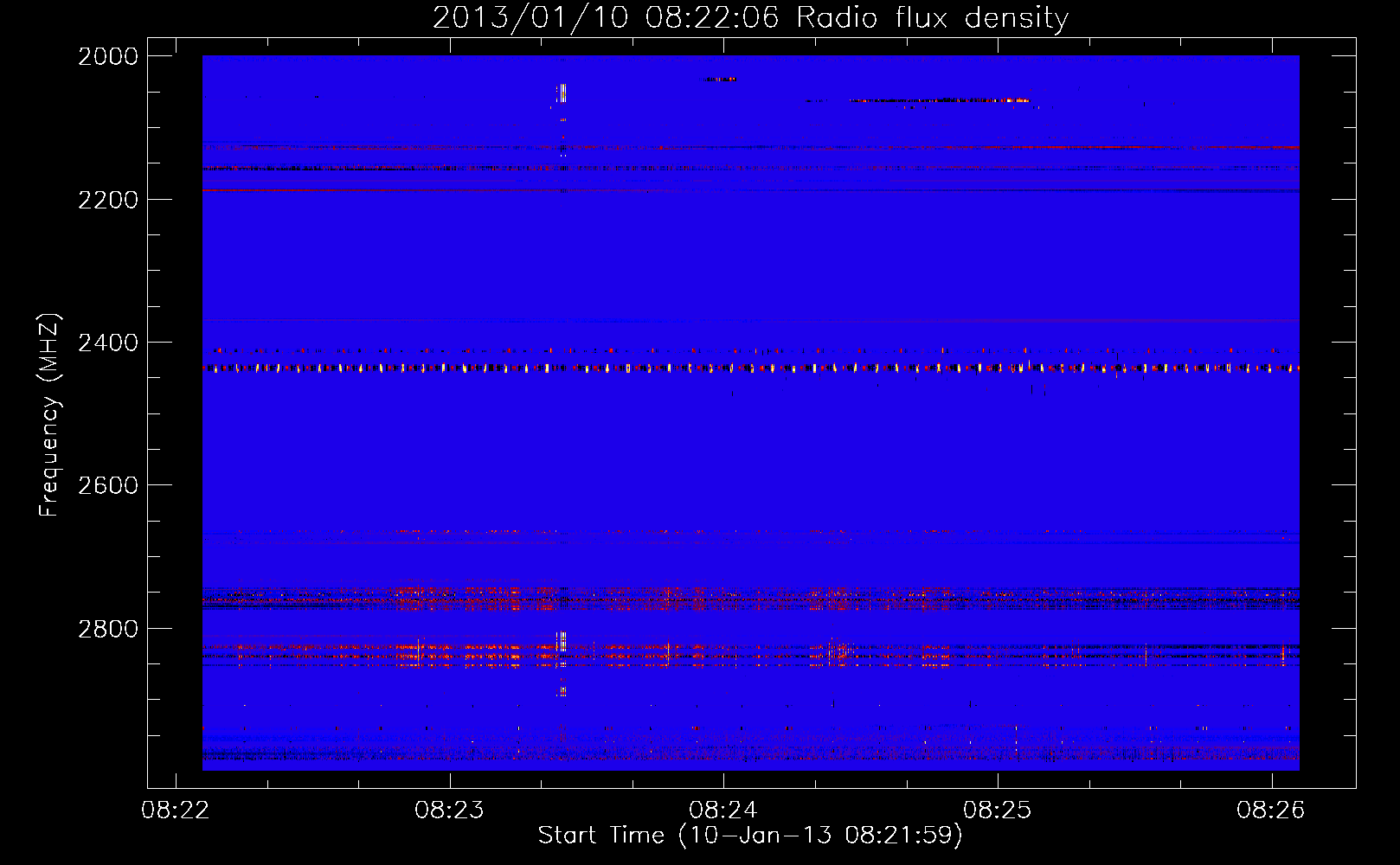Viewport: 1400px width, 865px height.
Task: Click the 08:25 time tick label
Action: coord(998,811)
